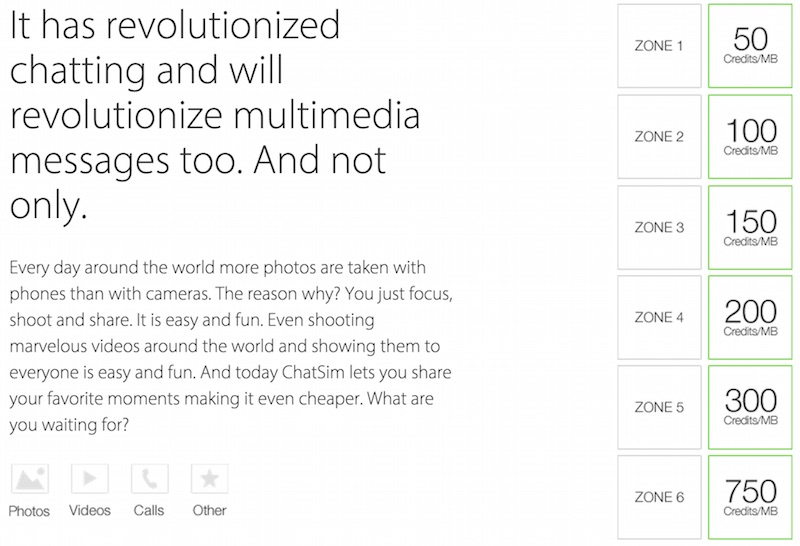
Task: Pick the Other star icon
Action: click(210, 479)
